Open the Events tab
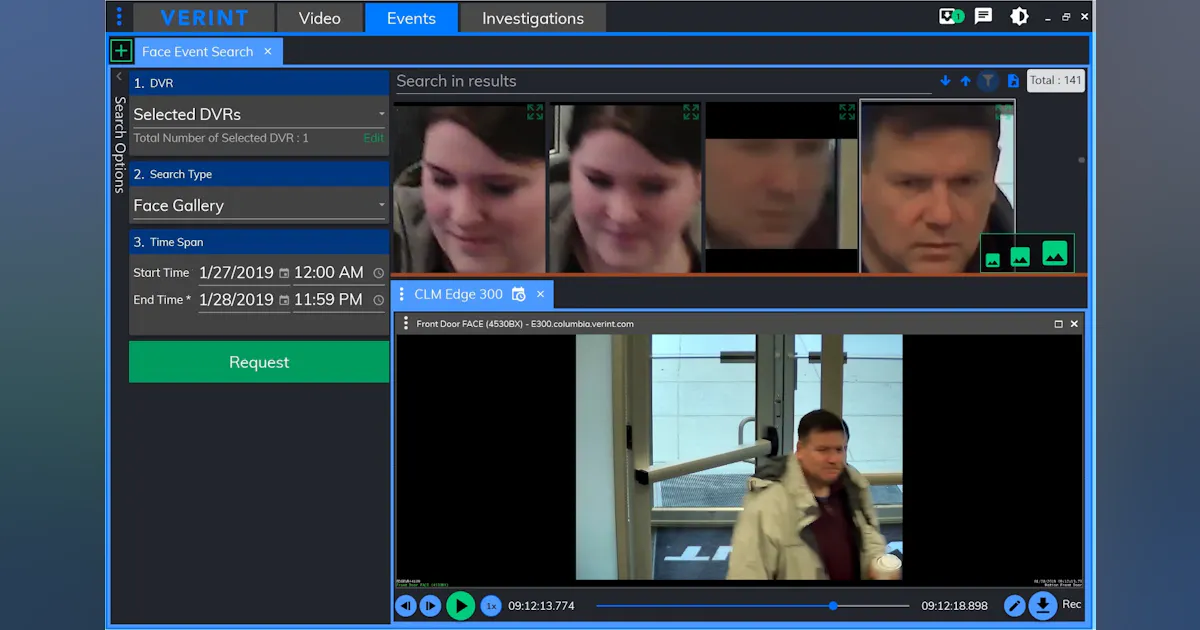Viewport: 1200px width, 630px height. 411,18
